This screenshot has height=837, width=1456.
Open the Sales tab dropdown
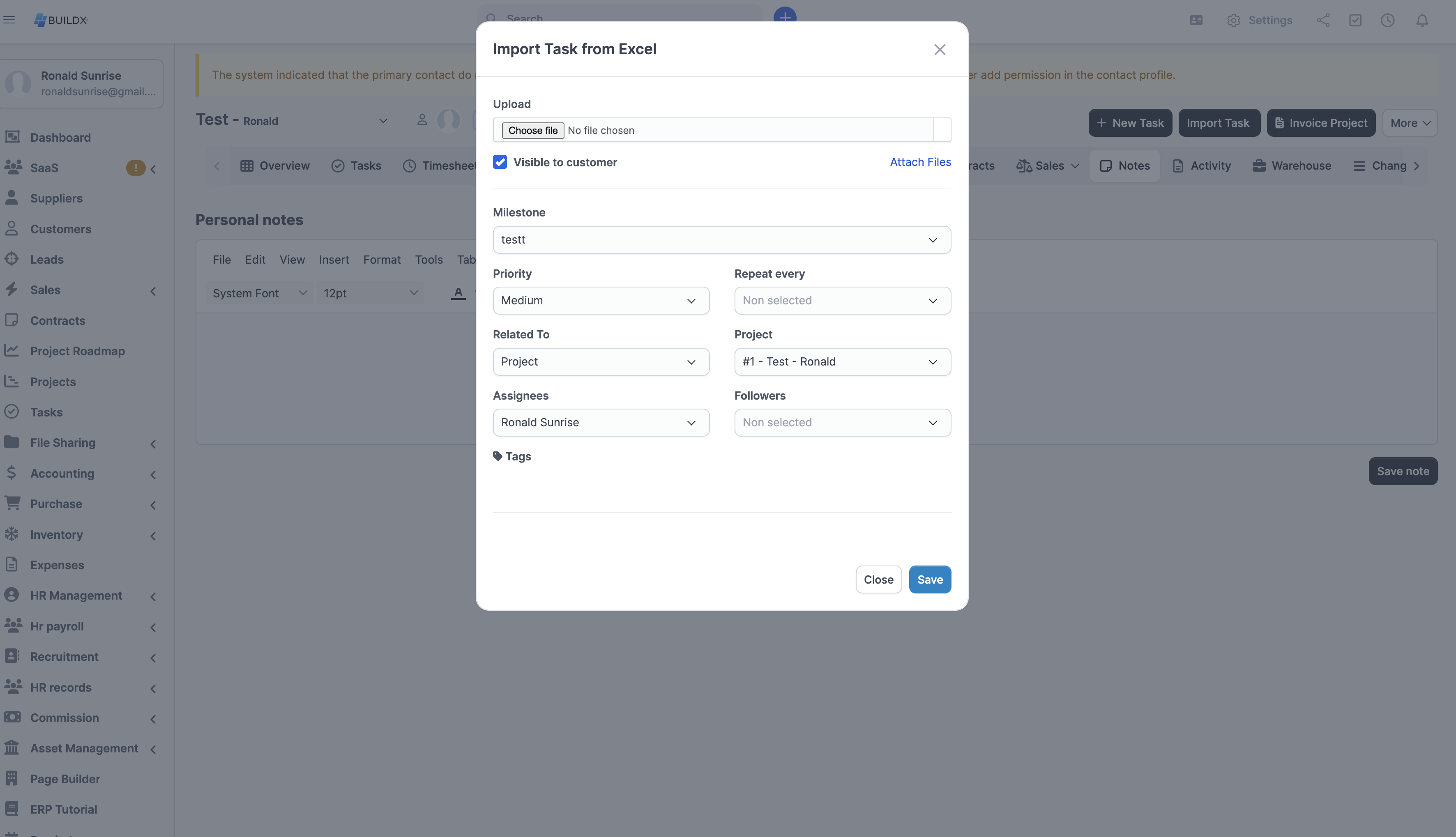point(1048,166)
